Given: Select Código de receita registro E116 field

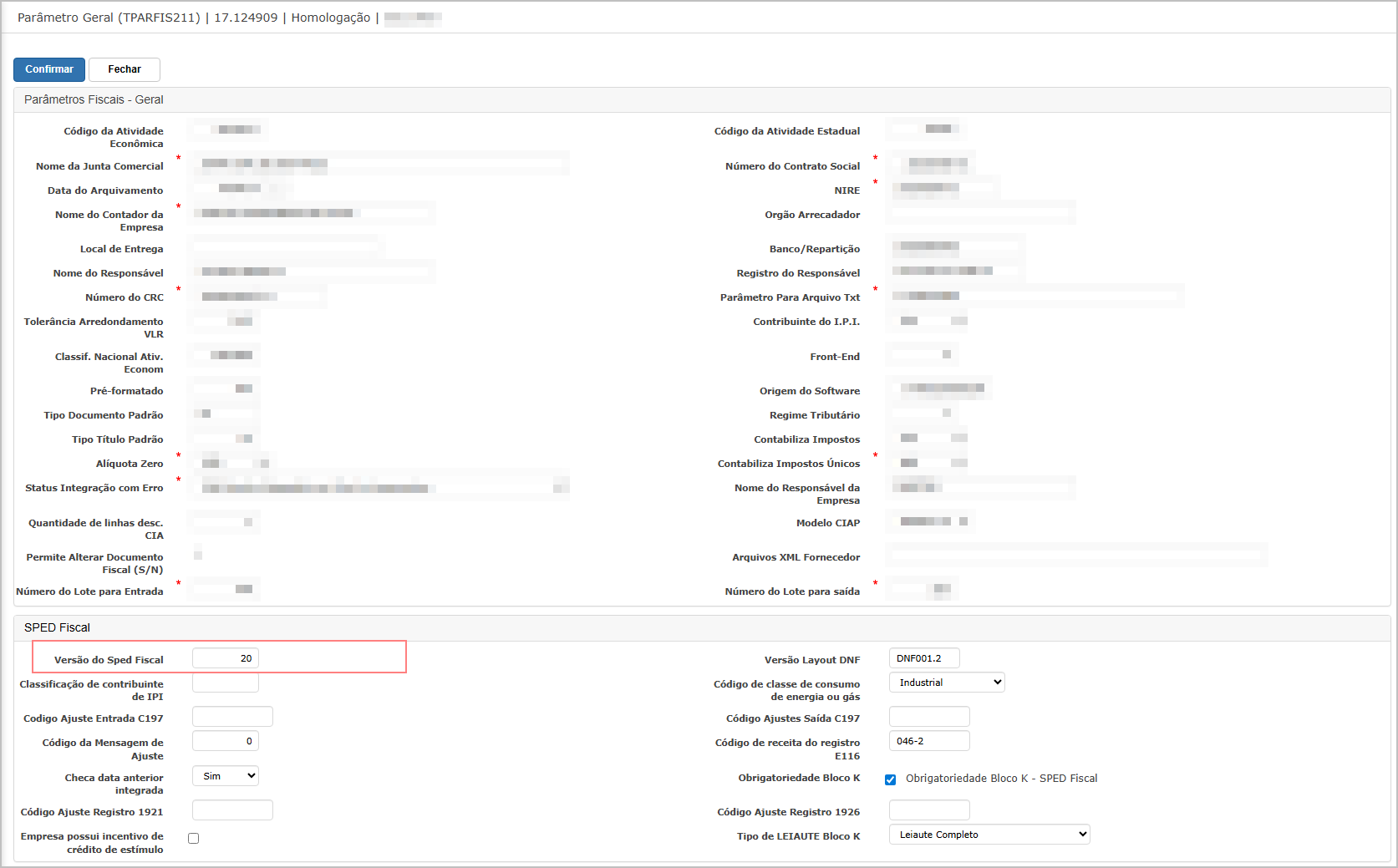Looking at the screenshot, I should 929,741.
